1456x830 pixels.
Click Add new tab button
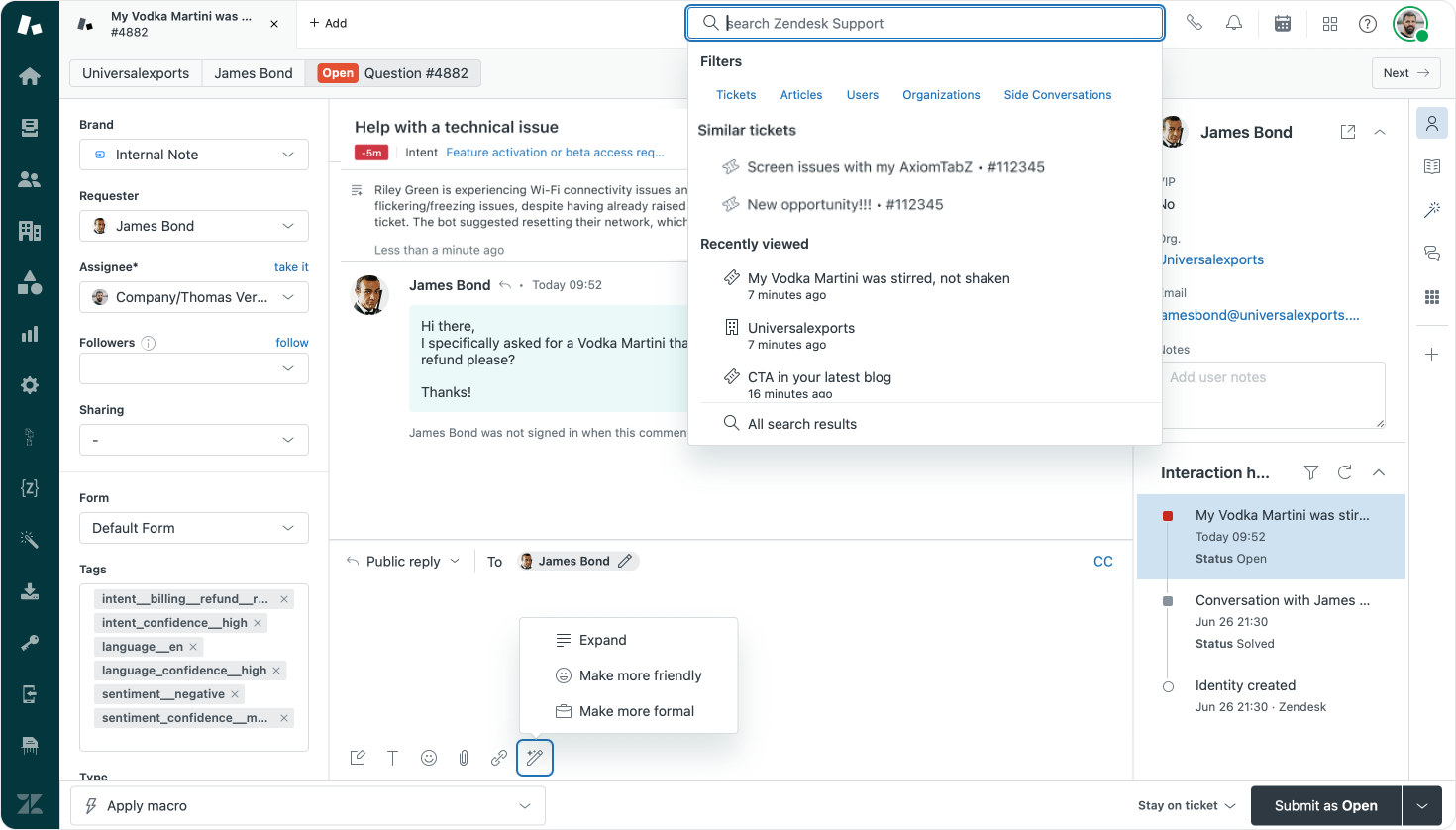coord(328,23)
